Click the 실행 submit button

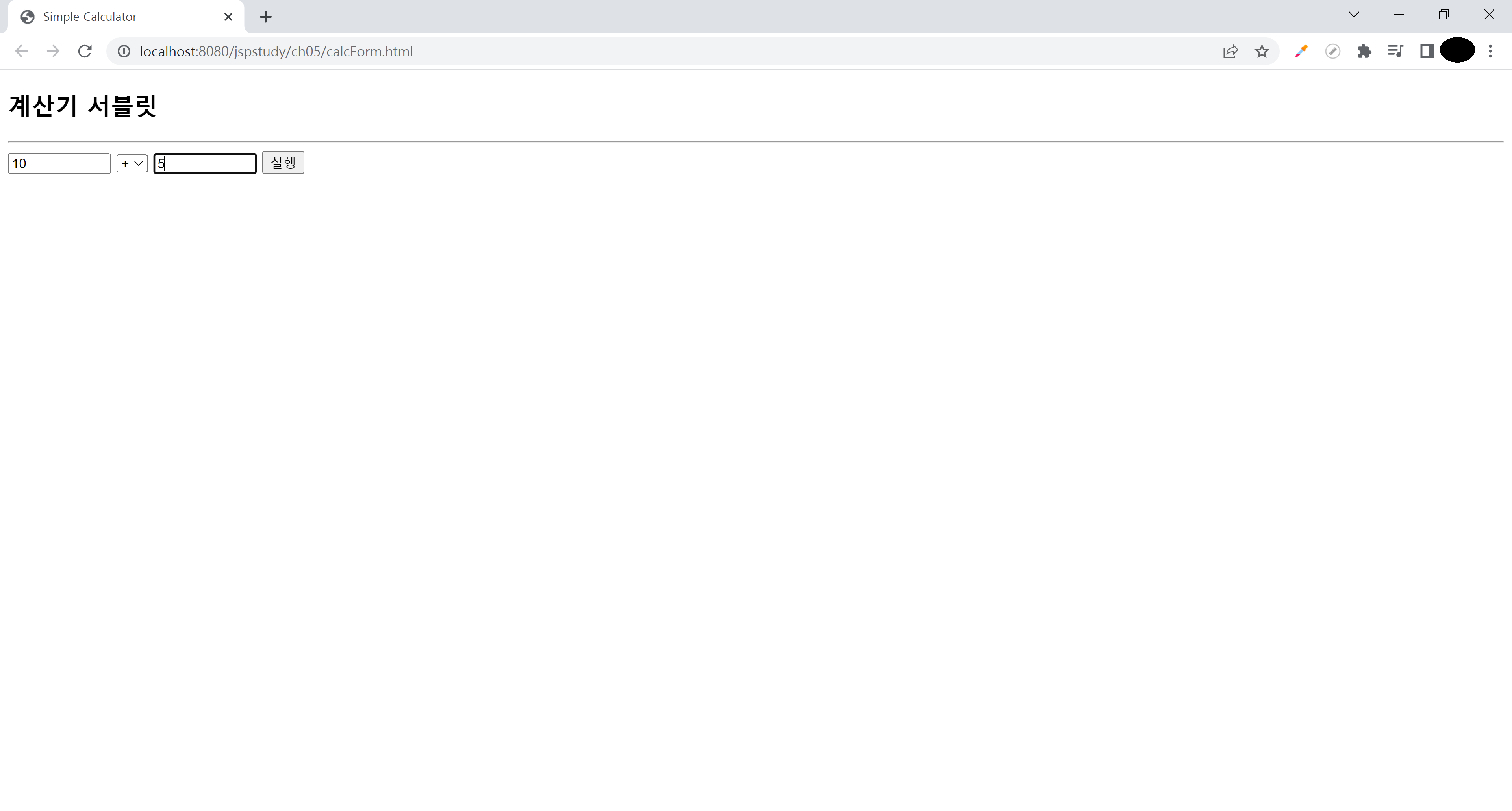283,163
